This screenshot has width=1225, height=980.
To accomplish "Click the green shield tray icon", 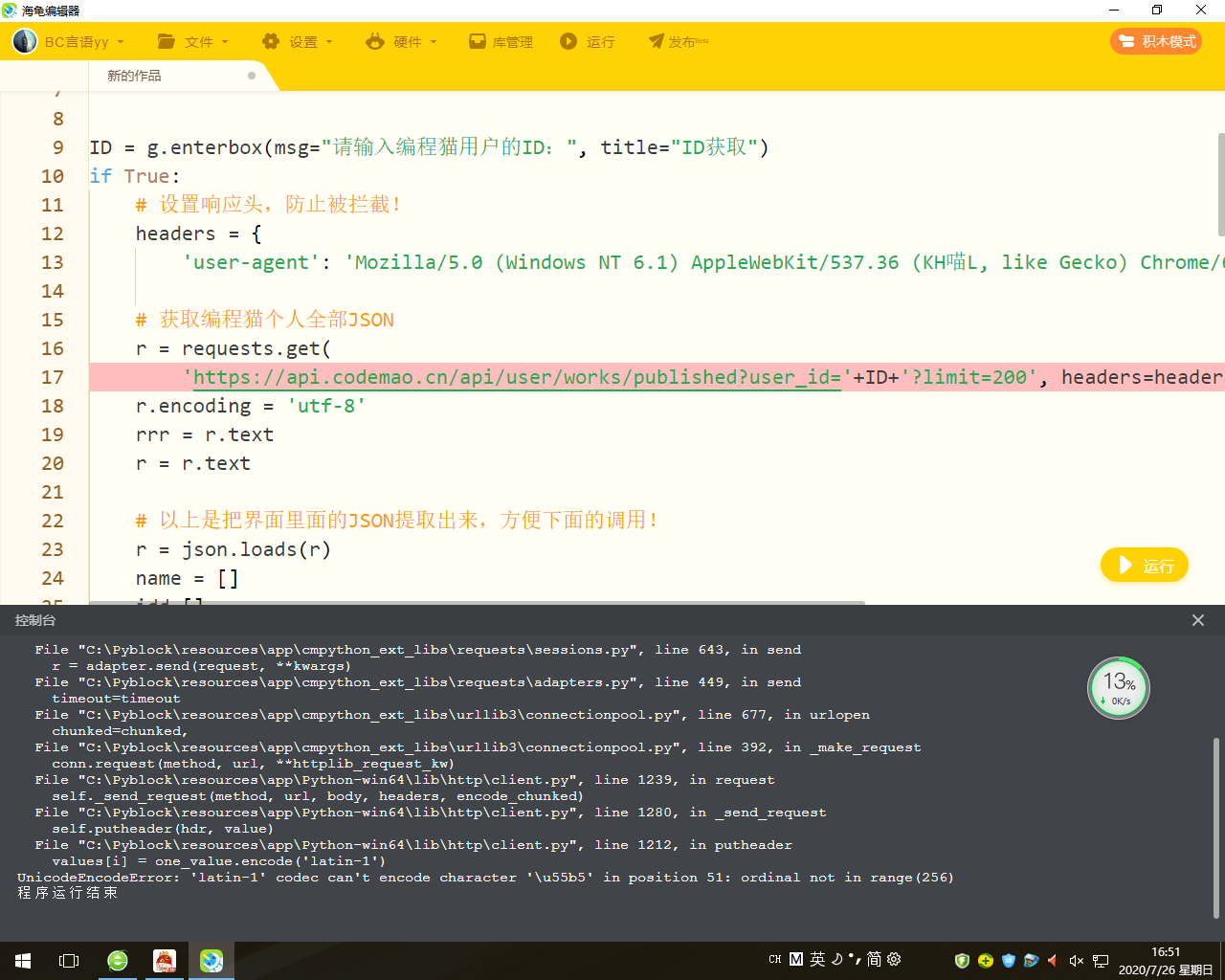I will click(963, 960).
